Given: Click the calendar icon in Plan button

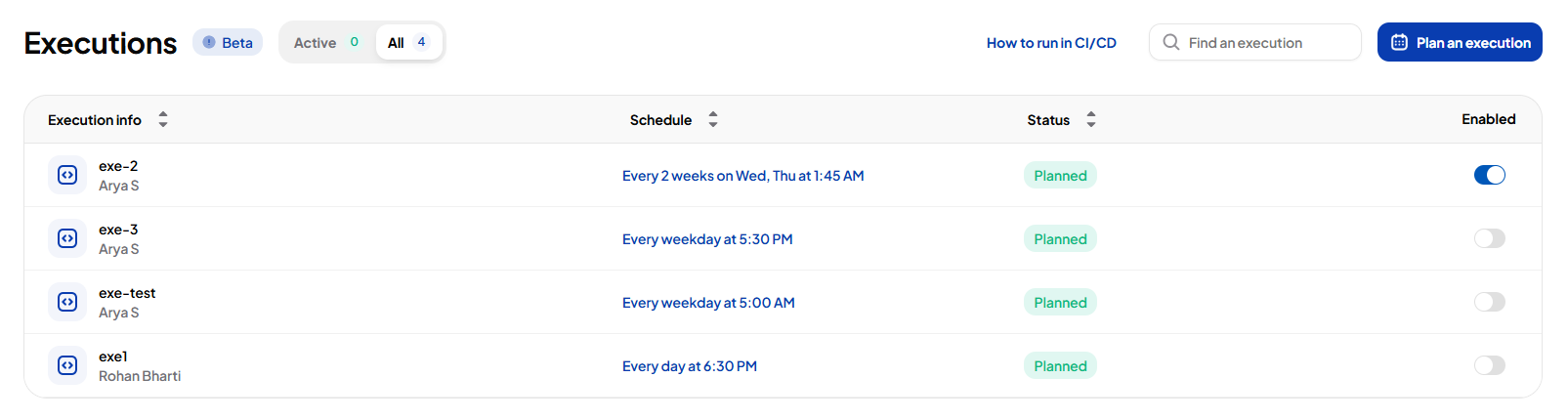Looking at the screenshot, I should [x=1399, y=42].
